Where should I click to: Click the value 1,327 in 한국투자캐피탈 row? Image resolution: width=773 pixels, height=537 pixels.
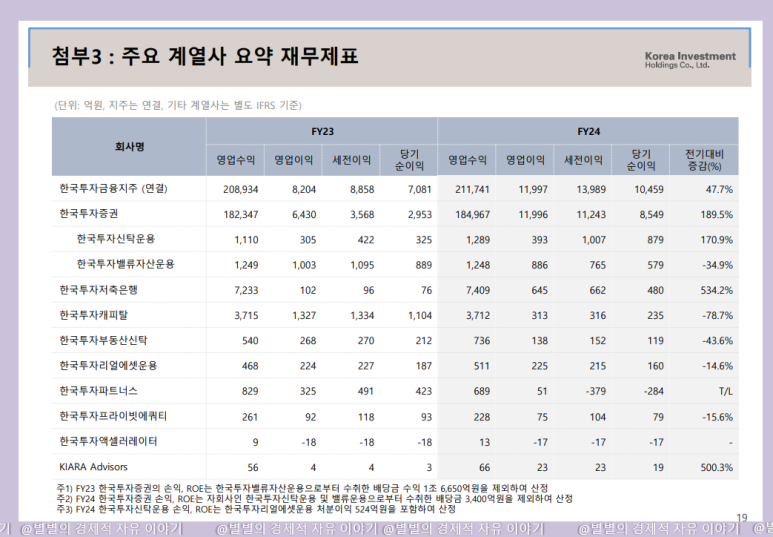tap(304, 316)
